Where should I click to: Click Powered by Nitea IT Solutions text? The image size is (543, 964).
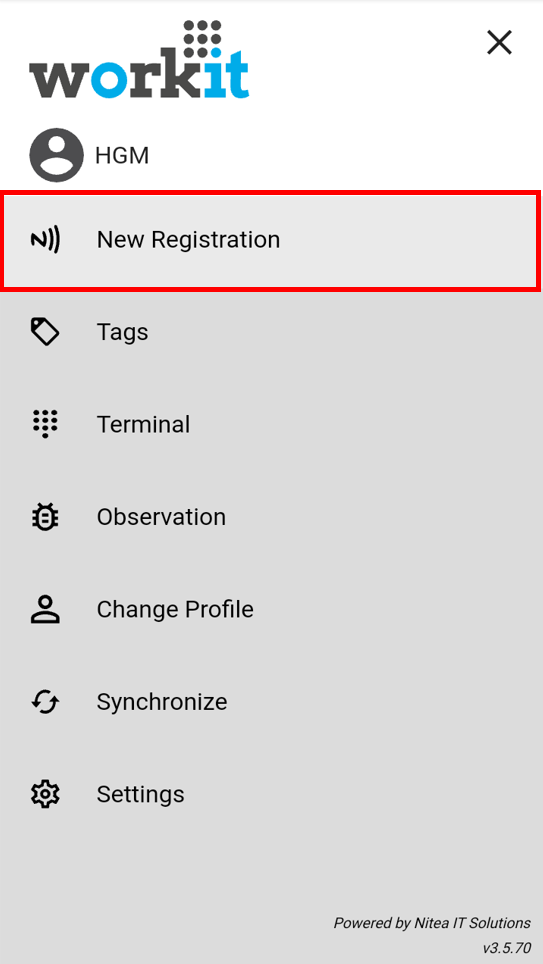[432, 923]
